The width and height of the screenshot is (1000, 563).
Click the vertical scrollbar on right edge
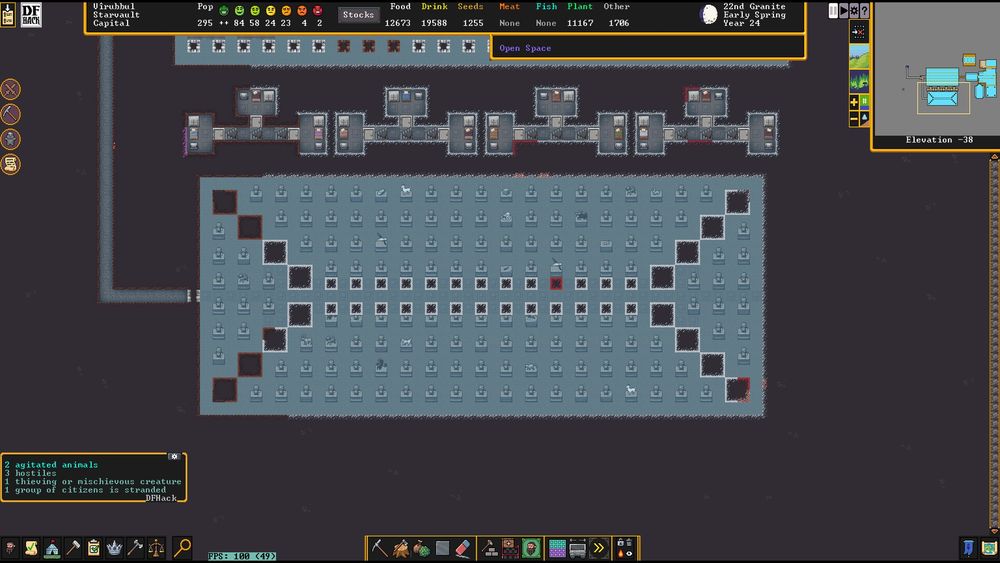coord(994,344)
